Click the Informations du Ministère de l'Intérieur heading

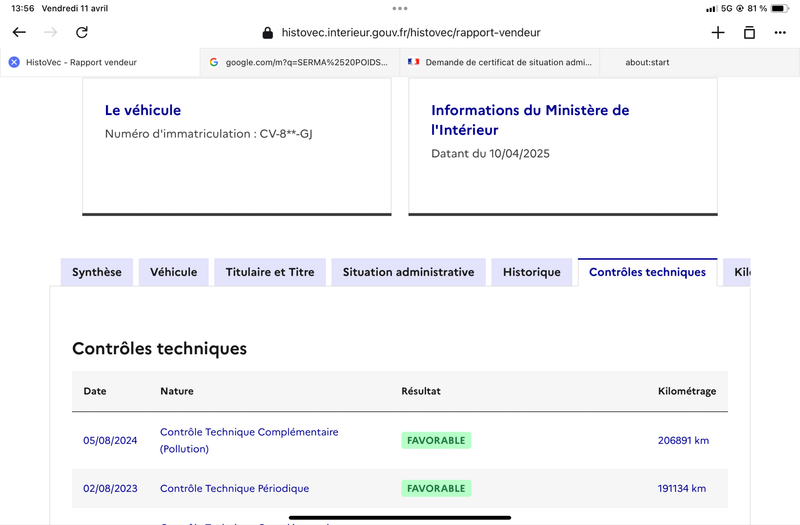530,120
